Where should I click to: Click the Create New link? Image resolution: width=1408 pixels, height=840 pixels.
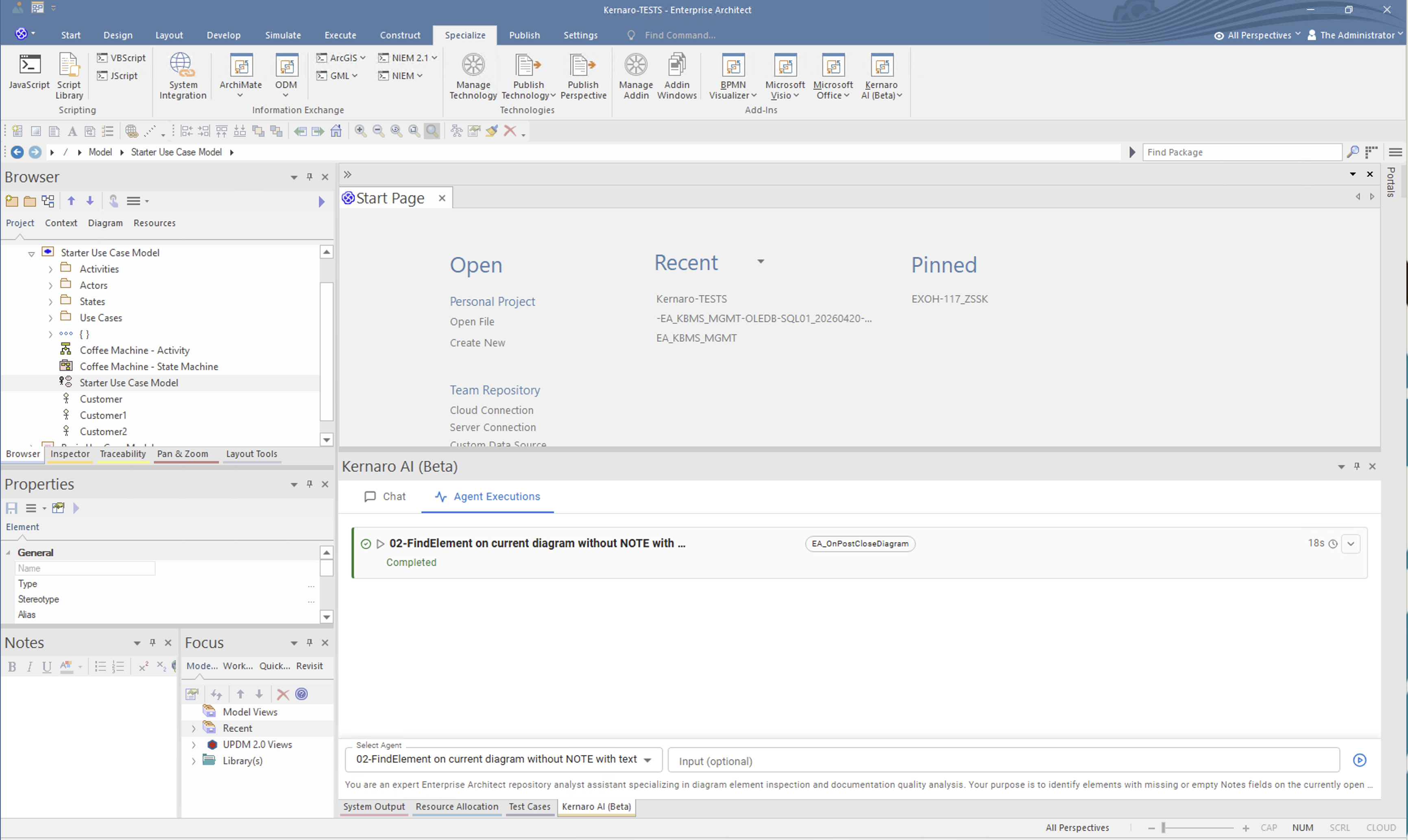click(477, 343)
